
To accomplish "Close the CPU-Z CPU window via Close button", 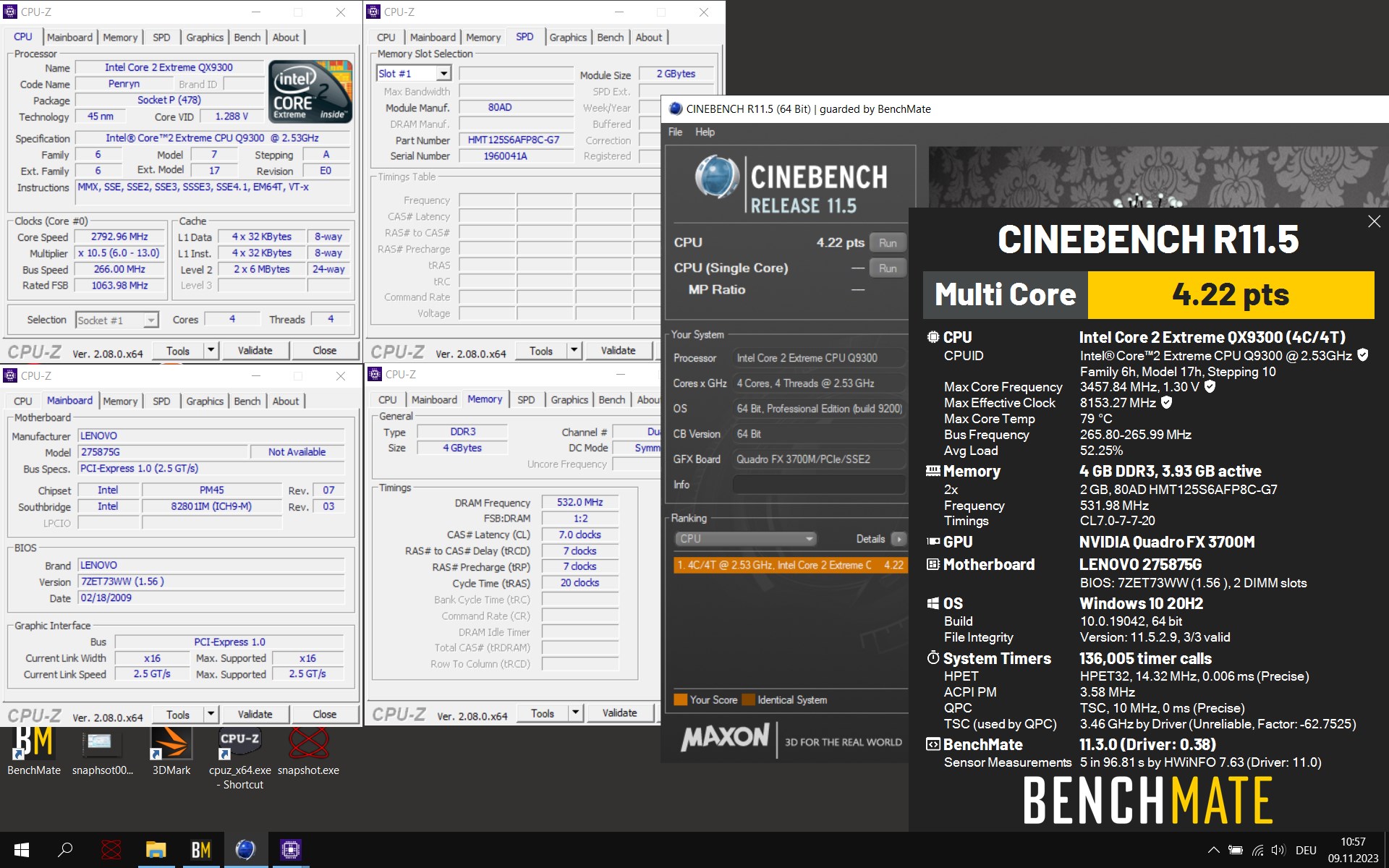I will (325, 350).
